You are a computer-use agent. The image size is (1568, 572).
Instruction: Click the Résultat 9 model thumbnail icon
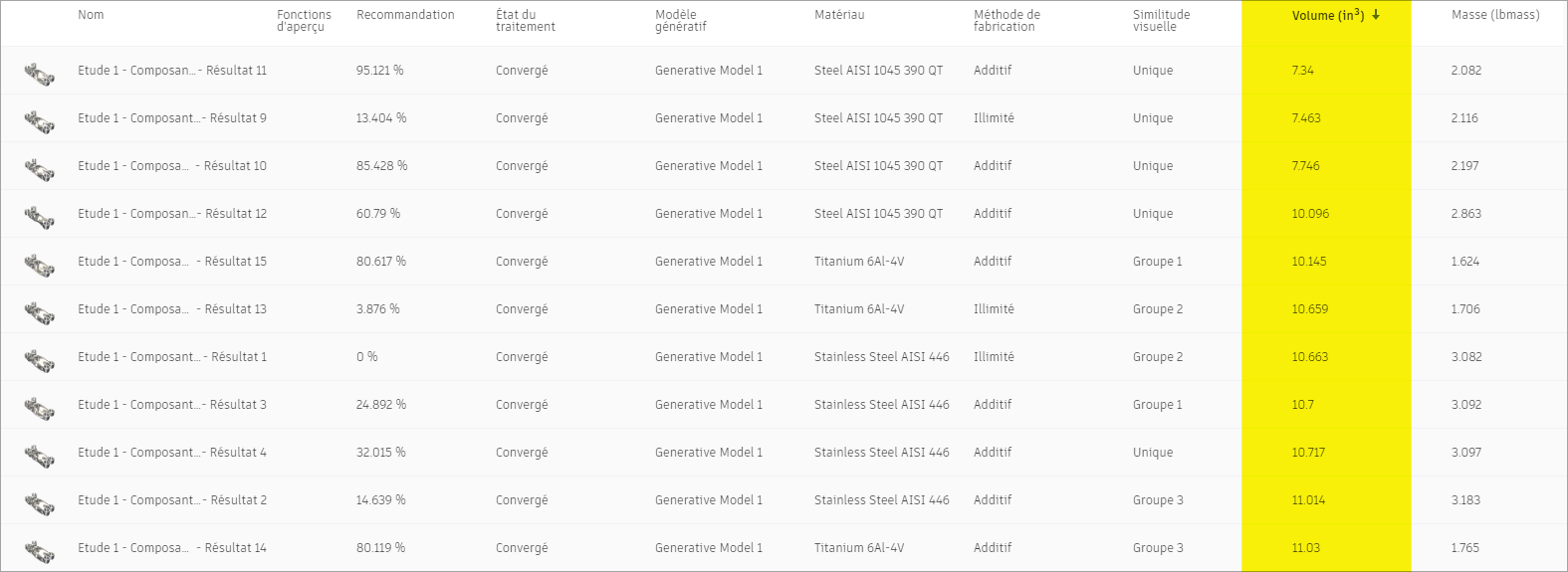(x=39, y=120)
